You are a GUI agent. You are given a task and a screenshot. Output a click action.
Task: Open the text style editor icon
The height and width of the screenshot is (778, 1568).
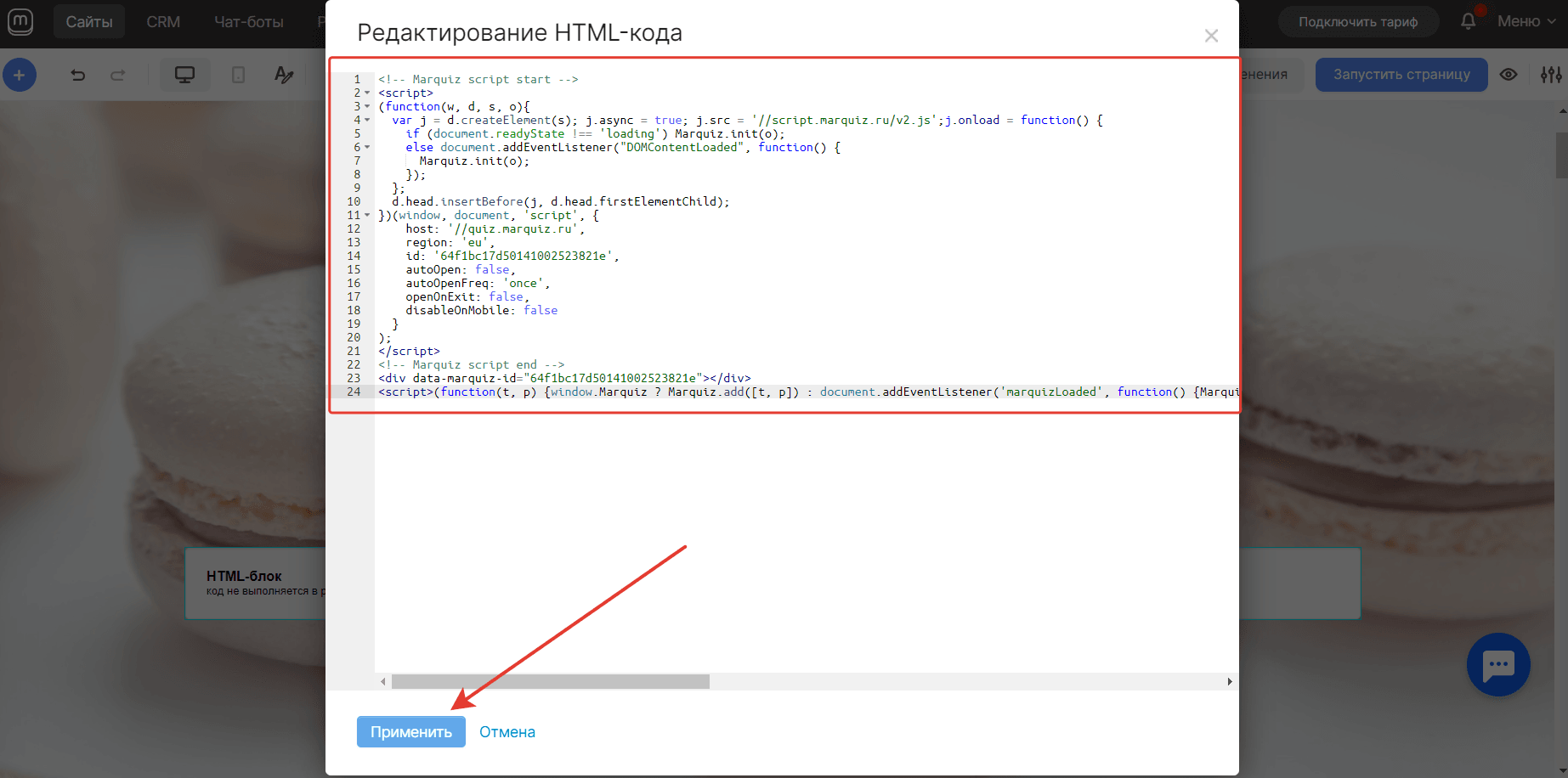coord(284,75)
